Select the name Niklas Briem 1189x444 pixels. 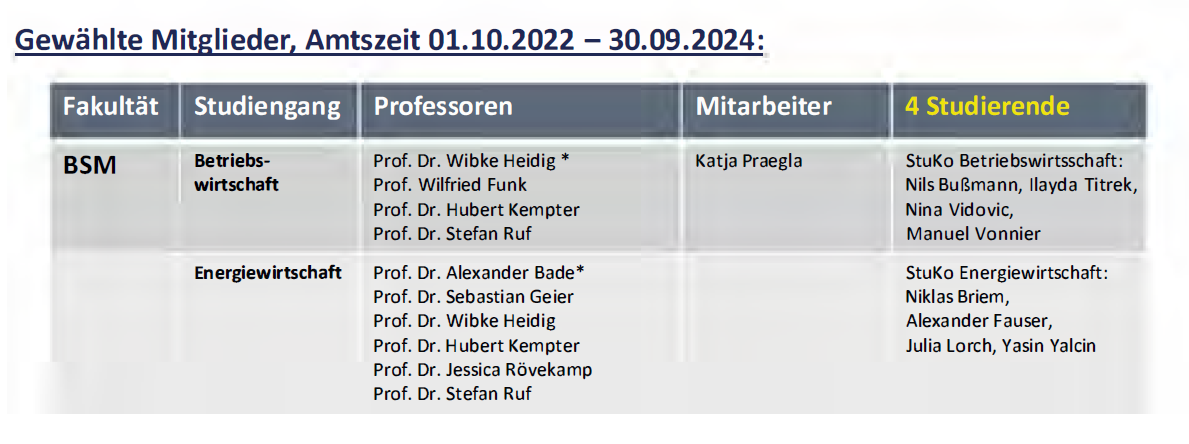click(957, 297)
